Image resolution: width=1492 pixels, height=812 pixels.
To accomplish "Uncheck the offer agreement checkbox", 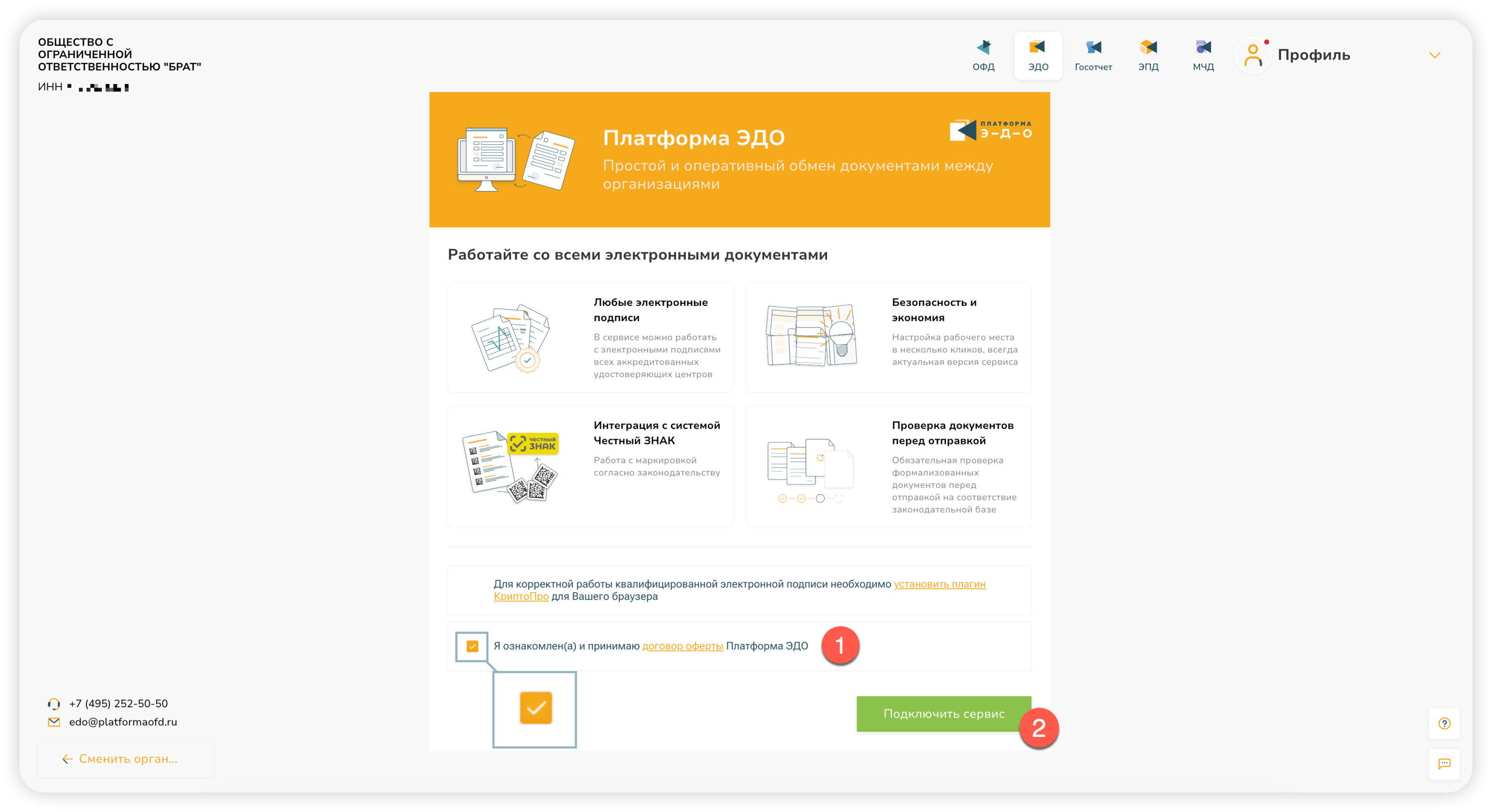I will point(472,646).
